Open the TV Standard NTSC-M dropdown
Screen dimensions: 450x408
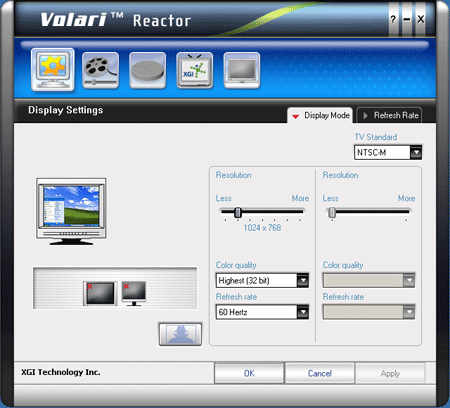coord(388,153)
